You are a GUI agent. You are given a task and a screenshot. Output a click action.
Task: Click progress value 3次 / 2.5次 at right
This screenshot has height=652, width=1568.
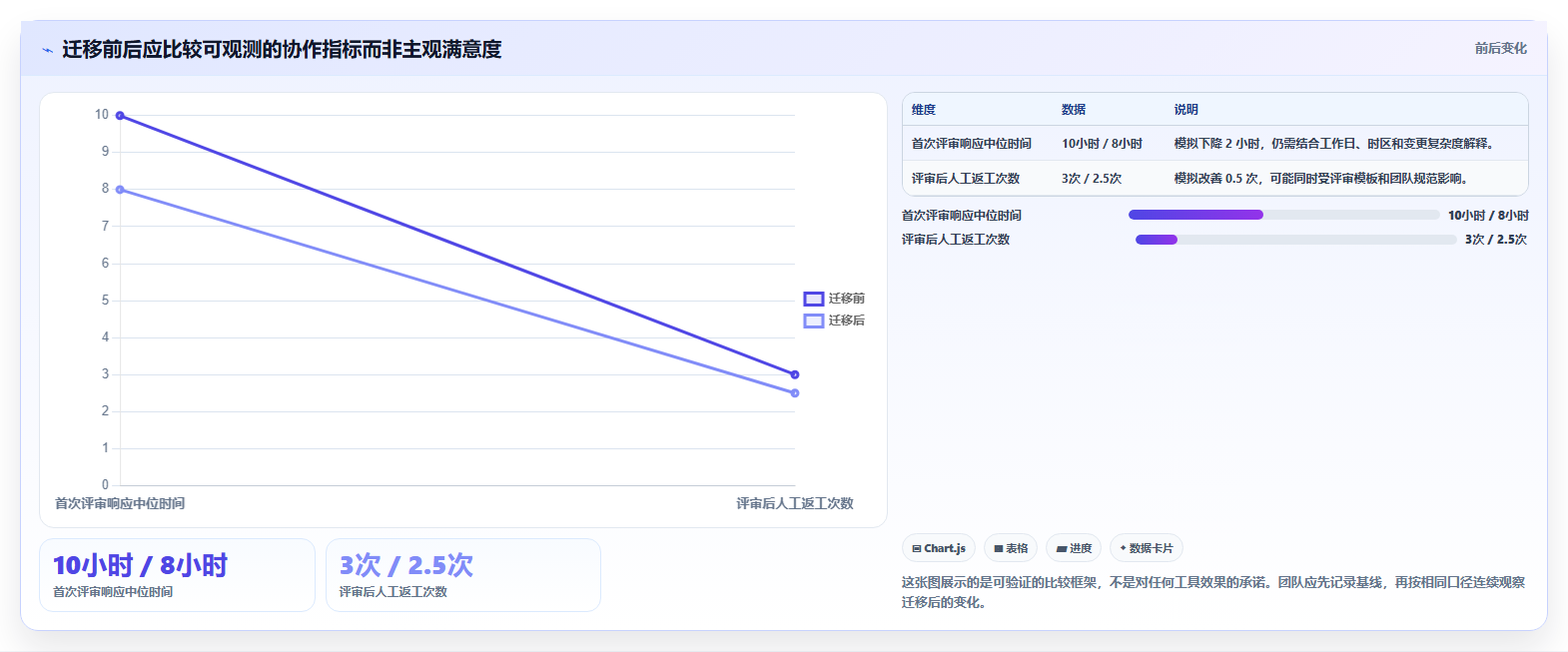[x=1496, y=240]
